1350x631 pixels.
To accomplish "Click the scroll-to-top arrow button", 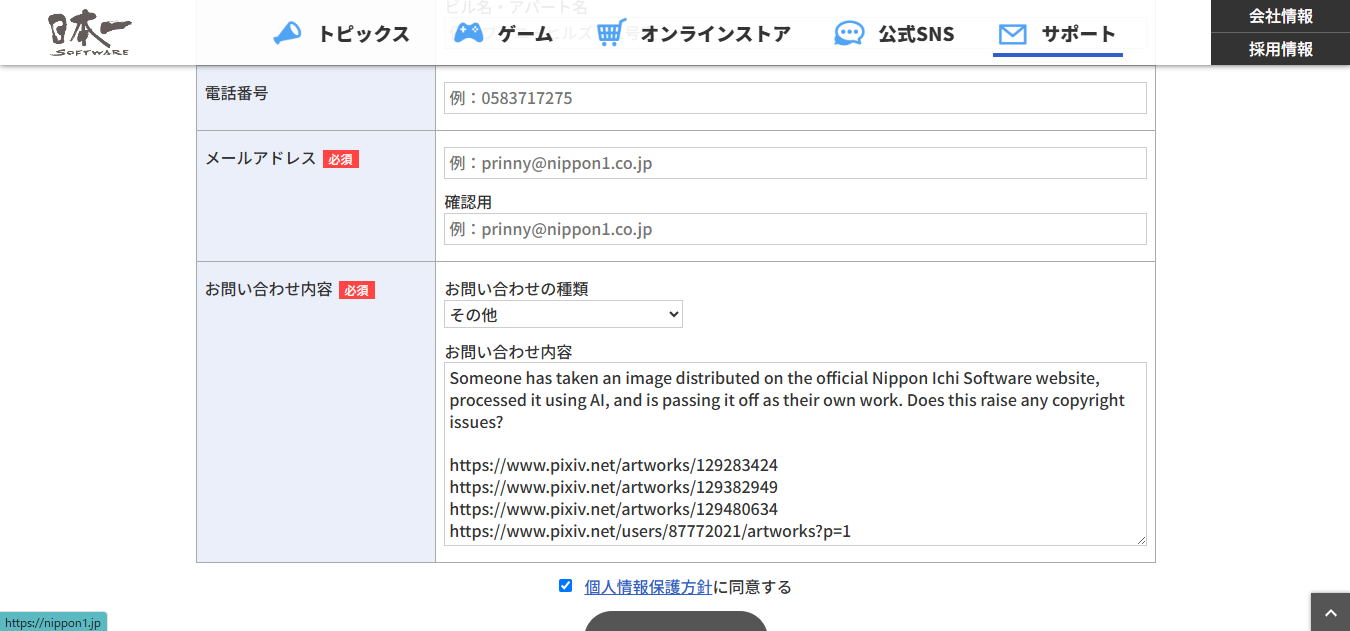I will 1330,612.
